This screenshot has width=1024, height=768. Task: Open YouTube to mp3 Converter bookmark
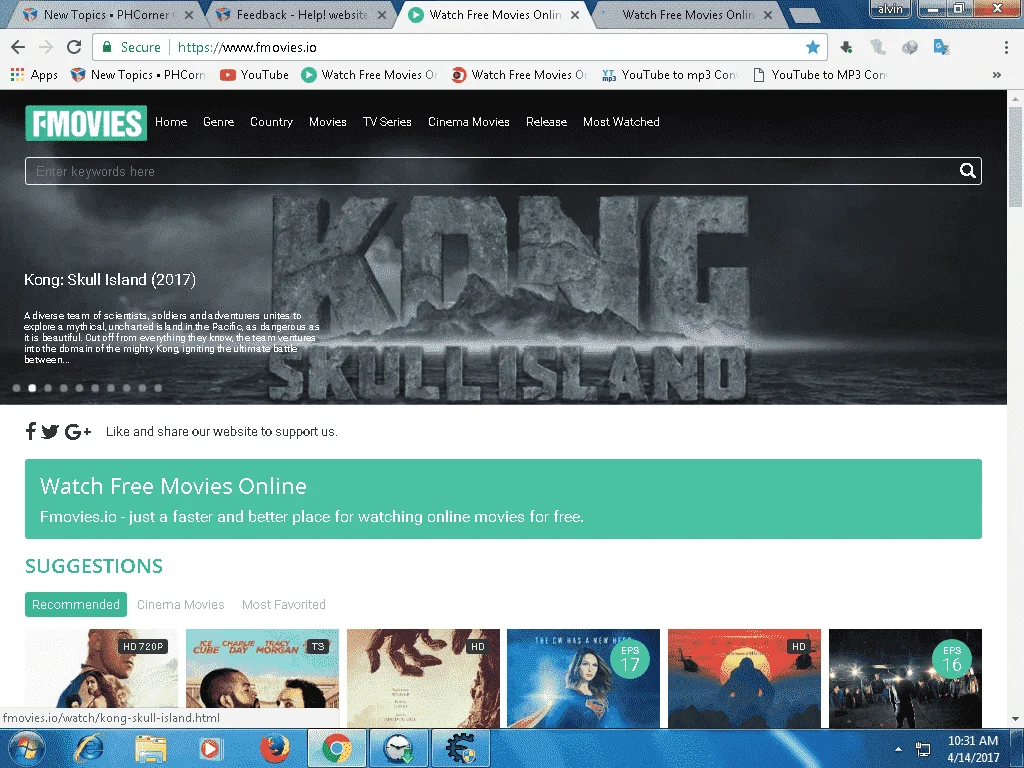coord(670,75)
